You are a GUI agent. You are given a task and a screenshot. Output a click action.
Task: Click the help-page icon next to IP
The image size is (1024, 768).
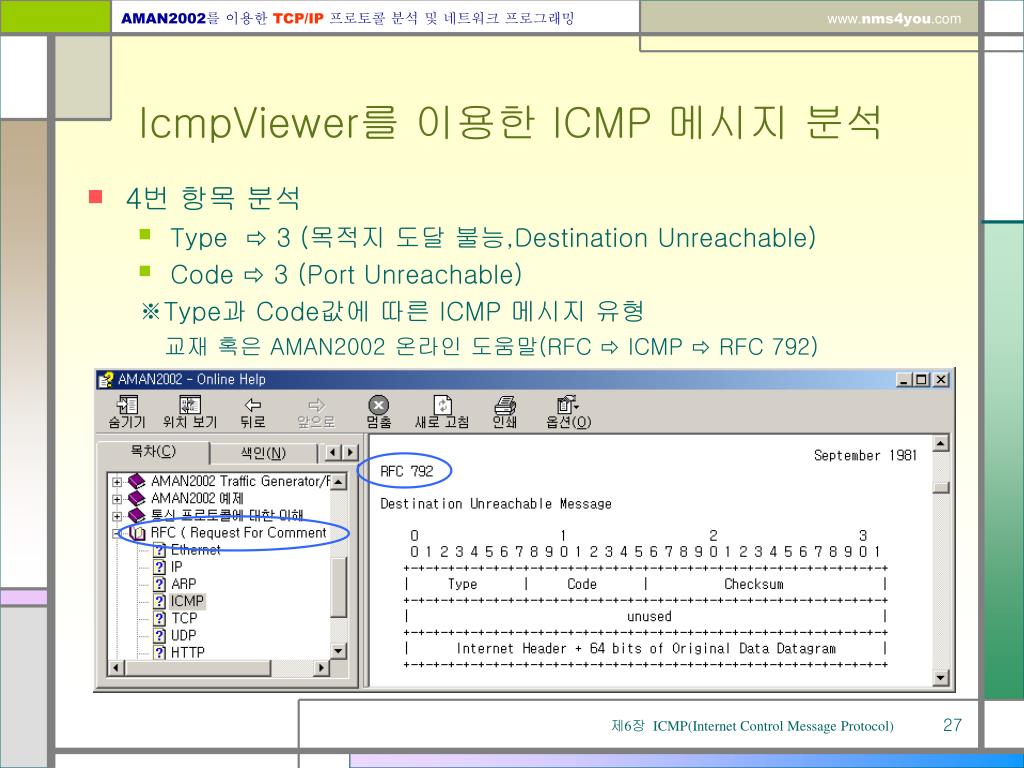[x=160, y=567]
